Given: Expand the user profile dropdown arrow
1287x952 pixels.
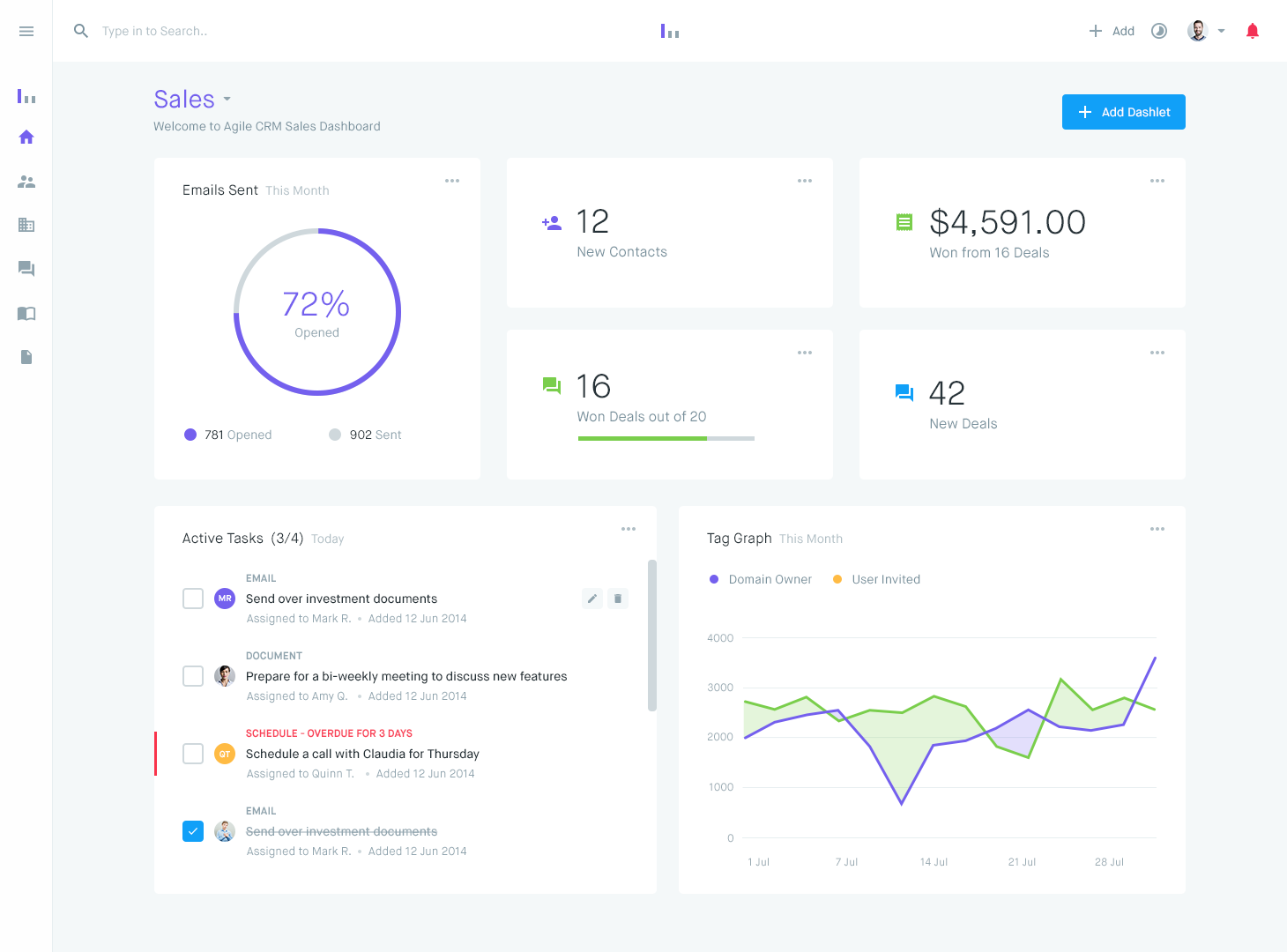Looking at the screenshot, I should tap(1222, 31).
